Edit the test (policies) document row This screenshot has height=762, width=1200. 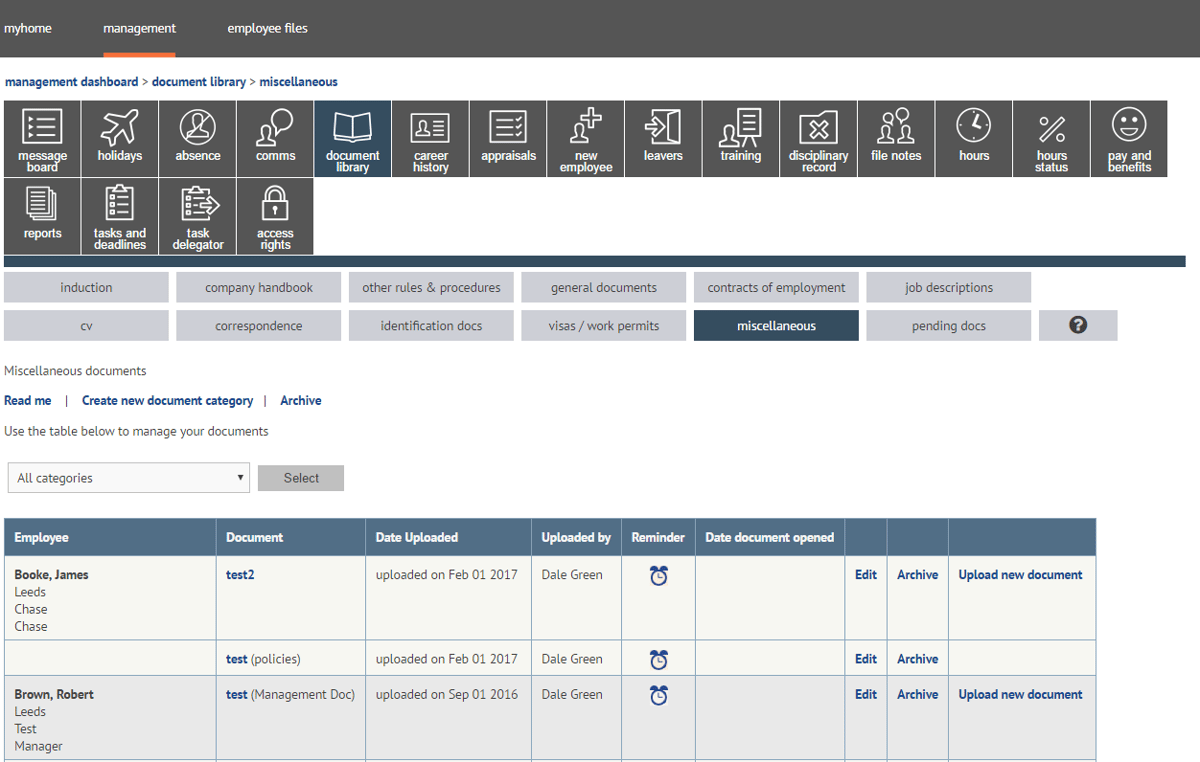click(x=866, y=659)
